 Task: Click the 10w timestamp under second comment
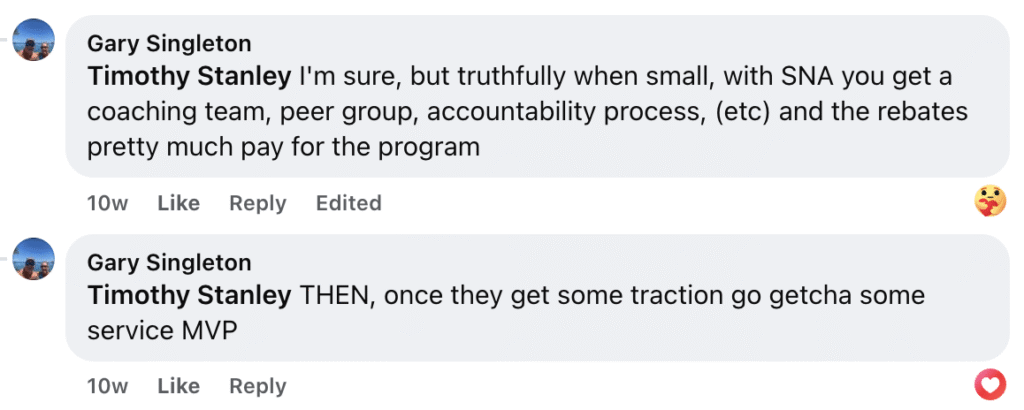pos(107,386)
